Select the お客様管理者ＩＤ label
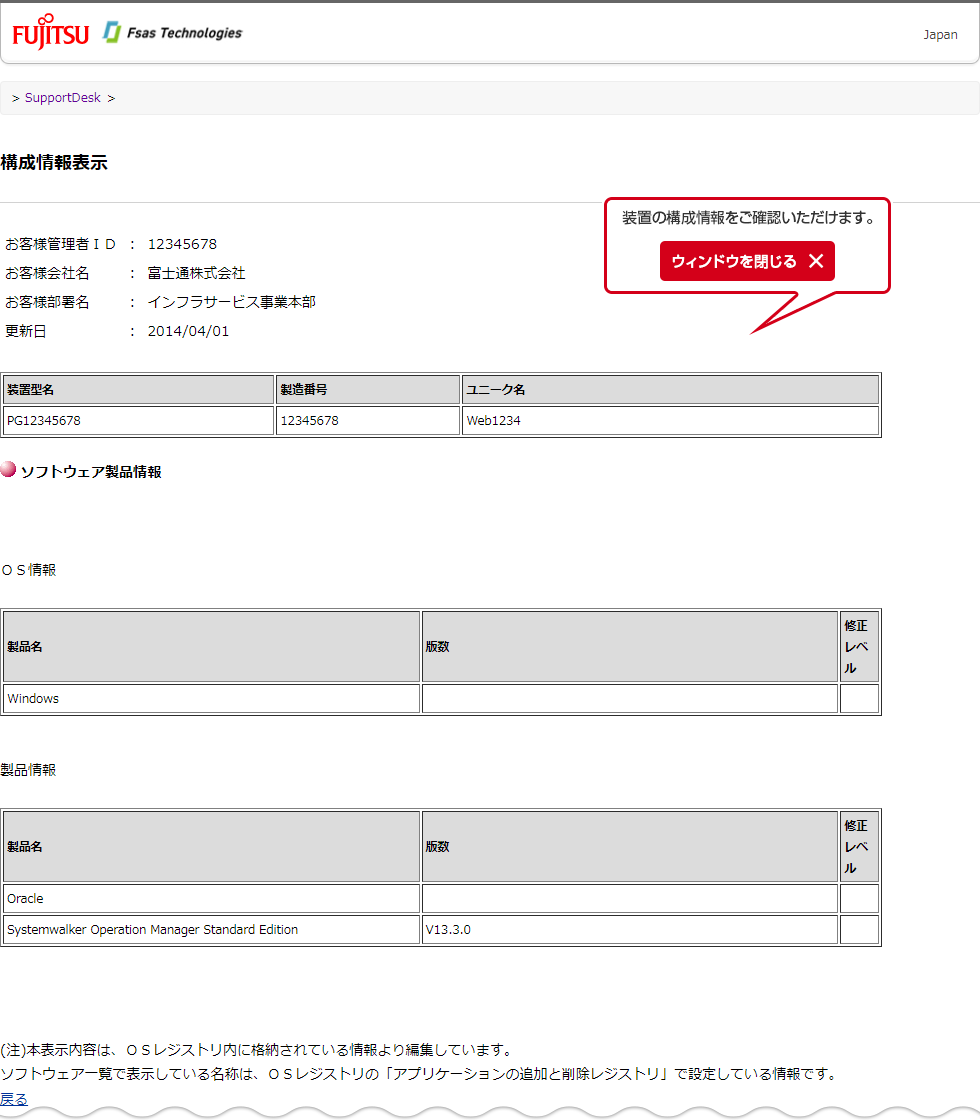Viewport: 980px width, 1120px height. tap(60, 244)
